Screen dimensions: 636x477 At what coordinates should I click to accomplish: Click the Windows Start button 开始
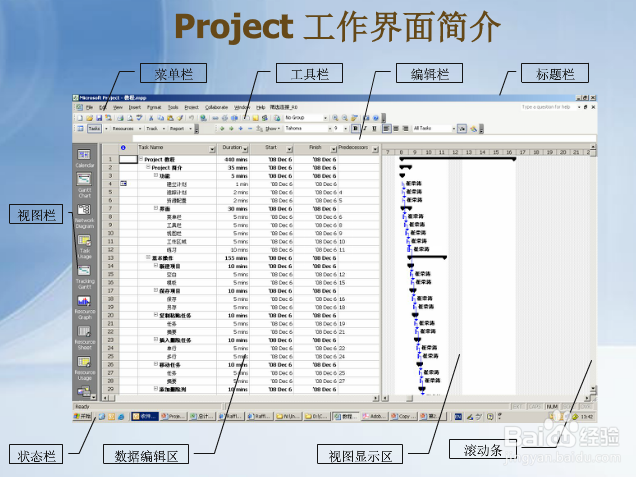pyautogui.click(x=83, y=416)
